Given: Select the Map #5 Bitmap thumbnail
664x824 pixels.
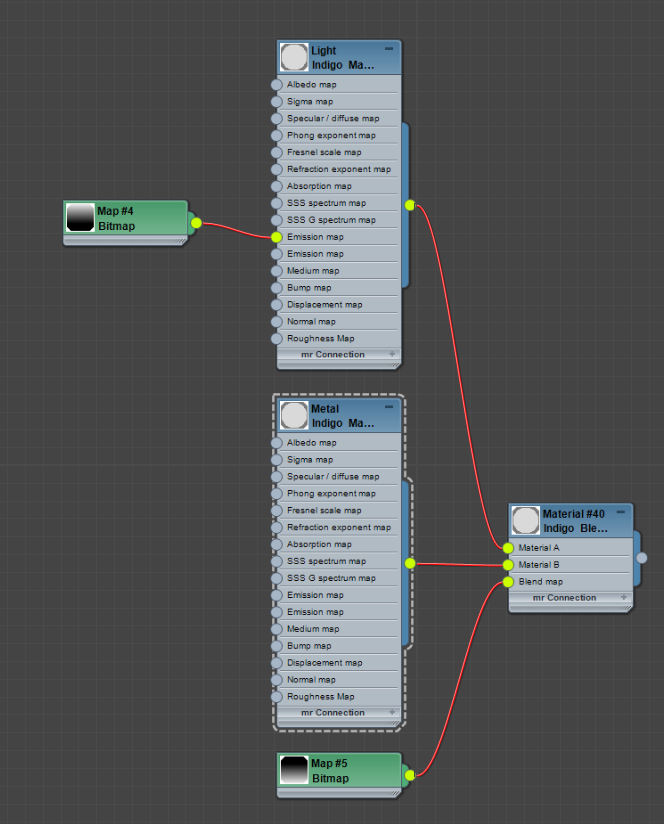Looking at the screenshot, I should [x=294, y=771].
